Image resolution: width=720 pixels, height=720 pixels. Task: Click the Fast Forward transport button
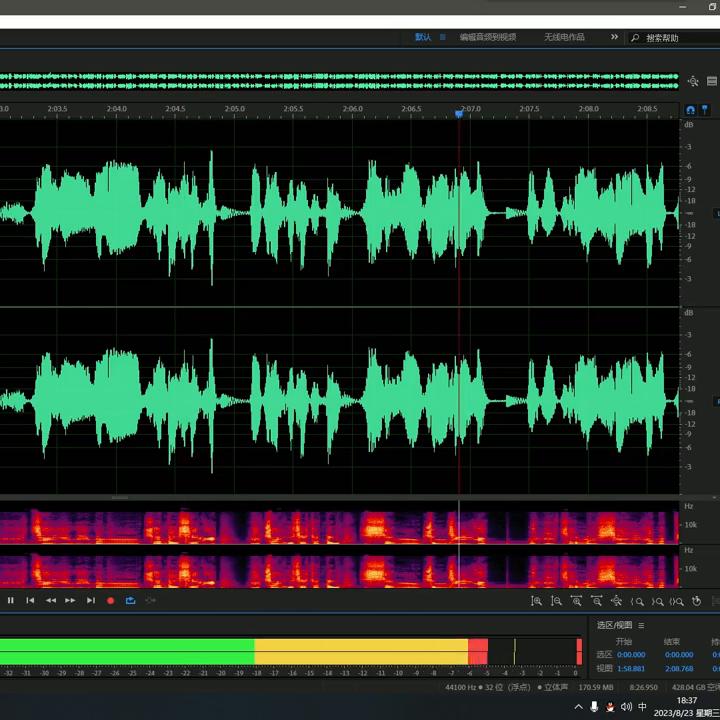(x=70, y=600)
